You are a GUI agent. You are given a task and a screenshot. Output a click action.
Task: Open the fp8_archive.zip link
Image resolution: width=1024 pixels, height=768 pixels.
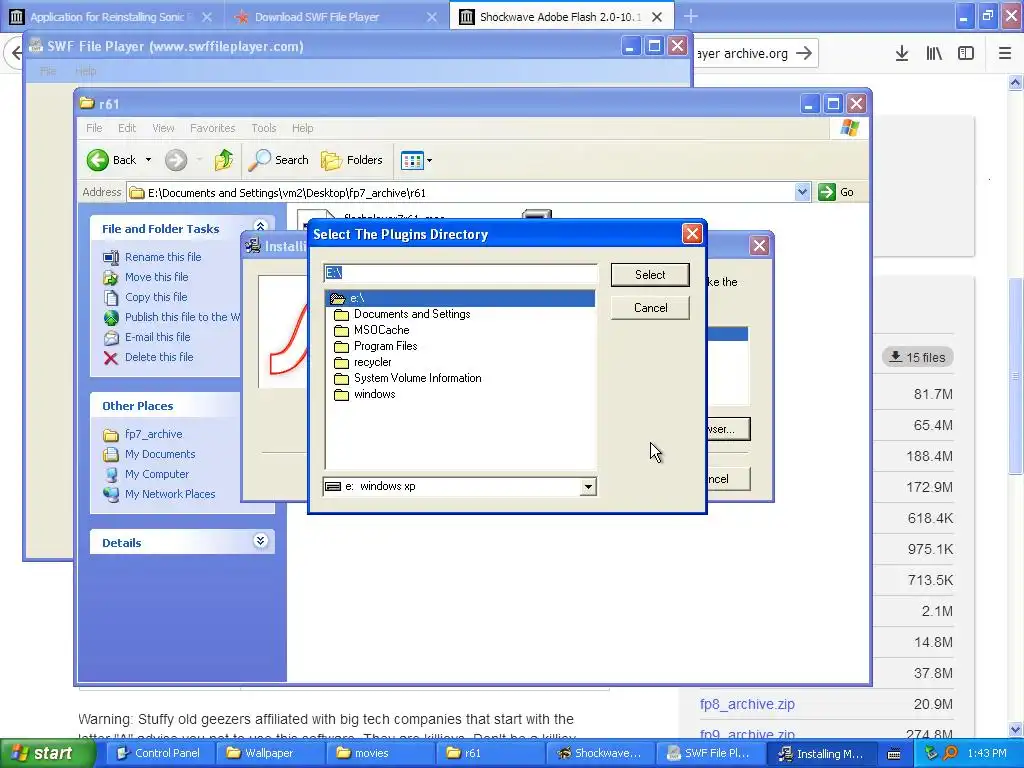(x=747, y=704)
